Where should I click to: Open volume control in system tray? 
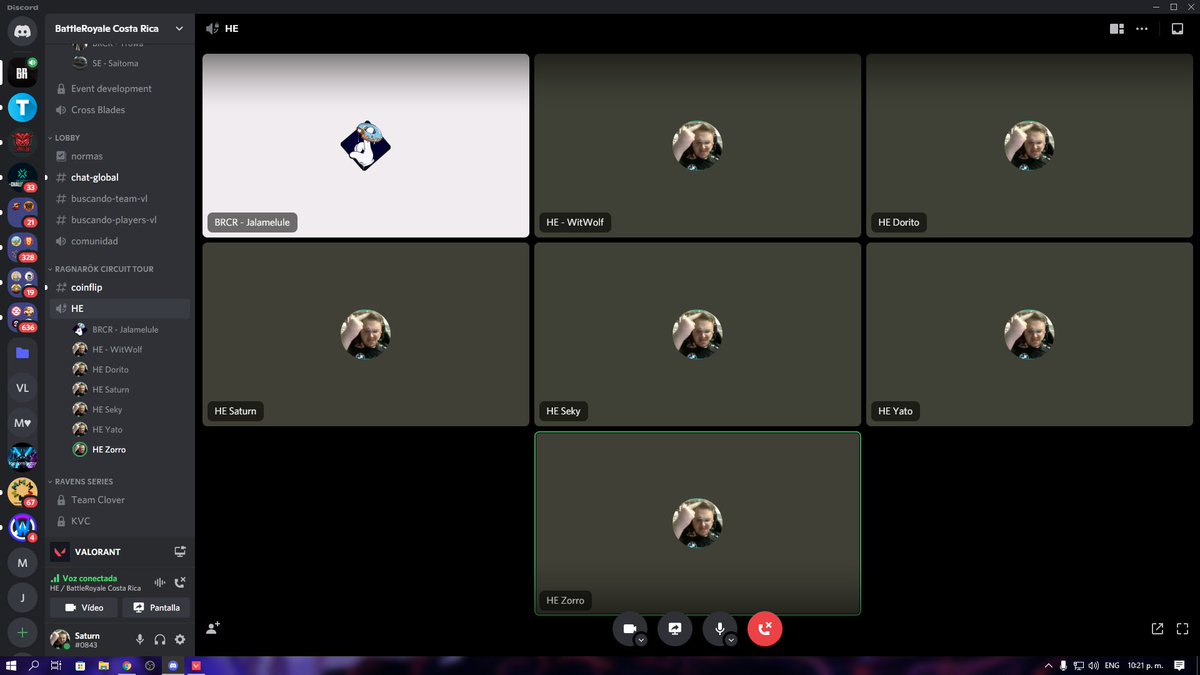[x=1093, y=665]
